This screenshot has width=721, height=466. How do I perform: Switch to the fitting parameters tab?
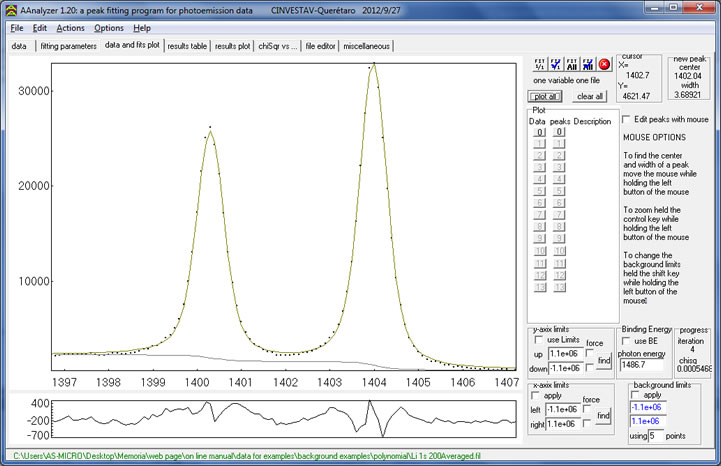coord(68,46)
